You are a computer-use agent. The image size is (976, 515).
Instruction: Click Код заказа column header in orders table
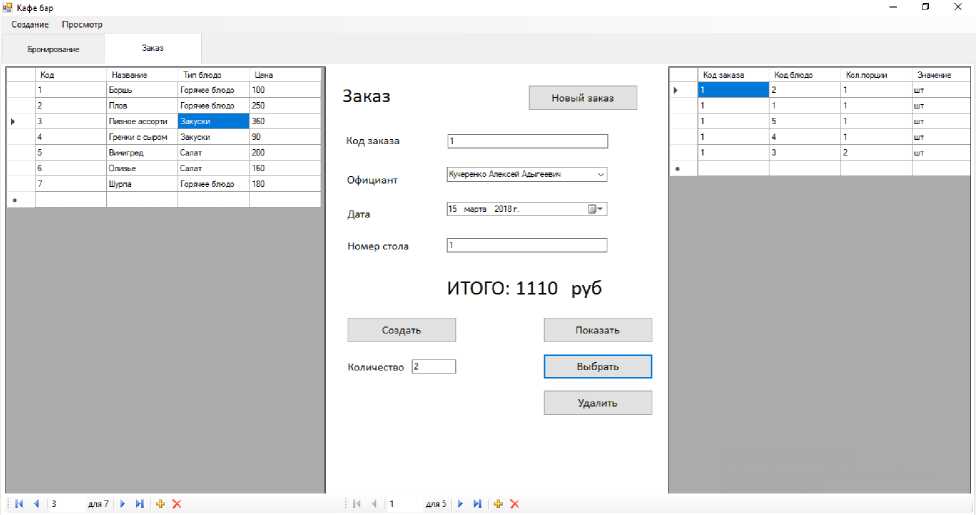(733, 75)
